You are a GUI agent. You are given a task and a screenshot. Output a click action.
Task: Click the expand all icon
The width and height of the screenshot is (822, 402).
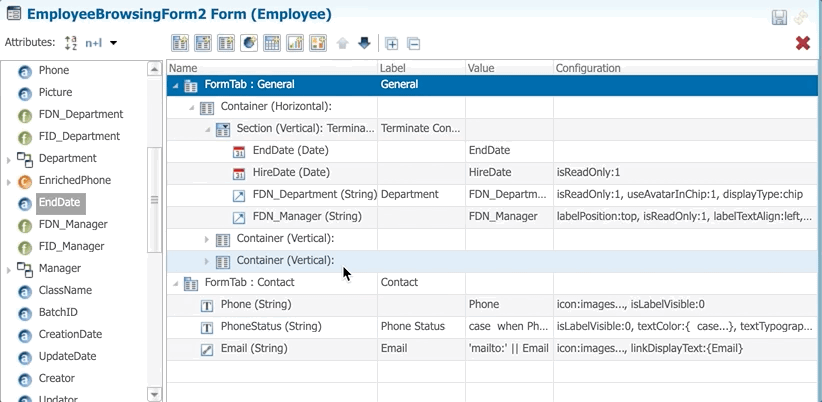tap(392, 44)
